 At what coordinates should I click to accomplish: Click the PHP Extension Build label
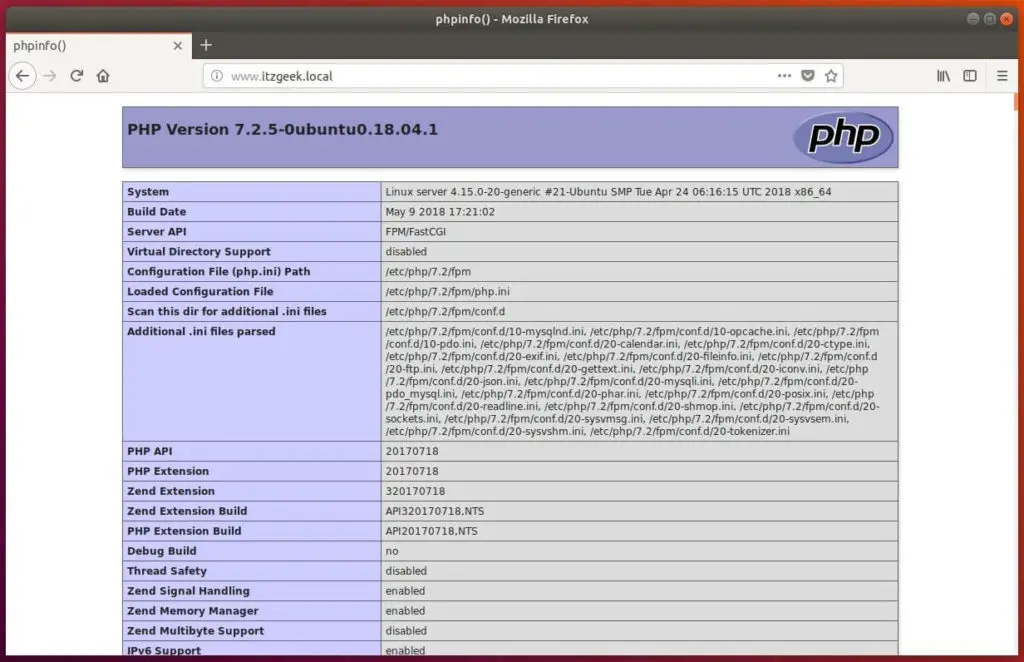(x=184, y=531)
